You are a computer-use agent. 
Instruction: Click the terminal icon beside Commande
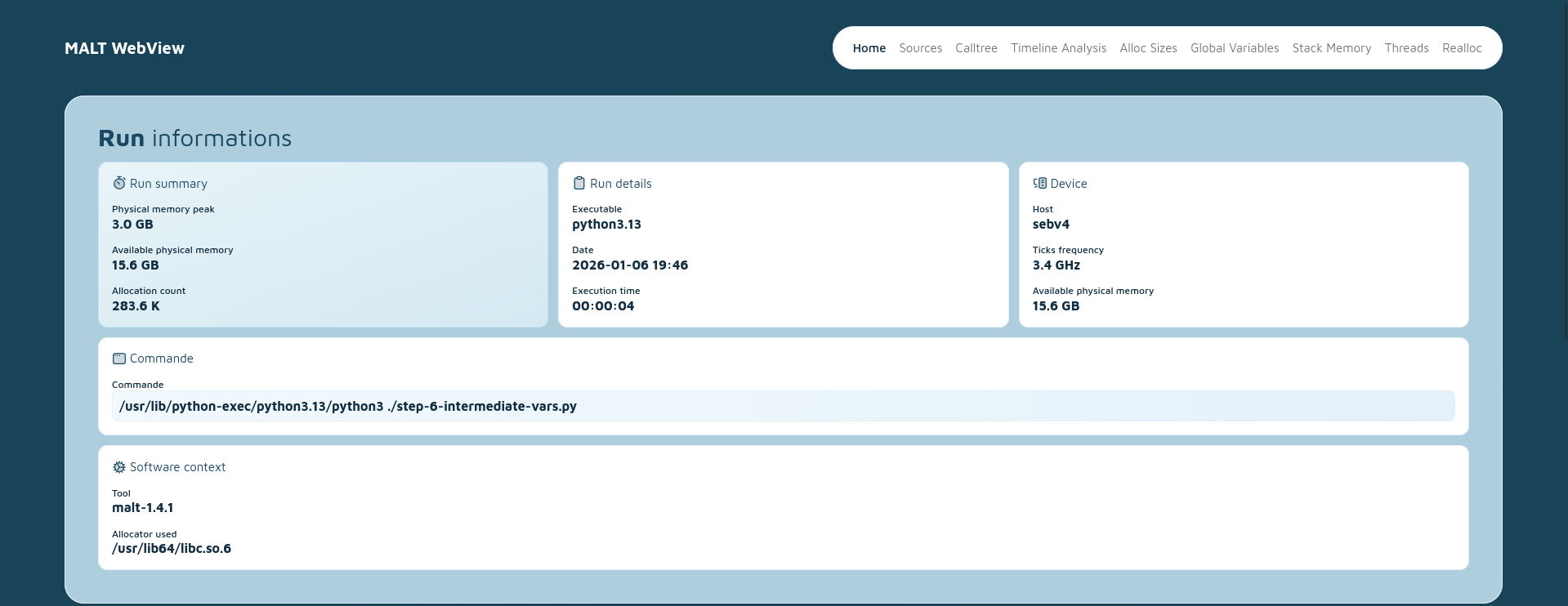pos(119,359)
